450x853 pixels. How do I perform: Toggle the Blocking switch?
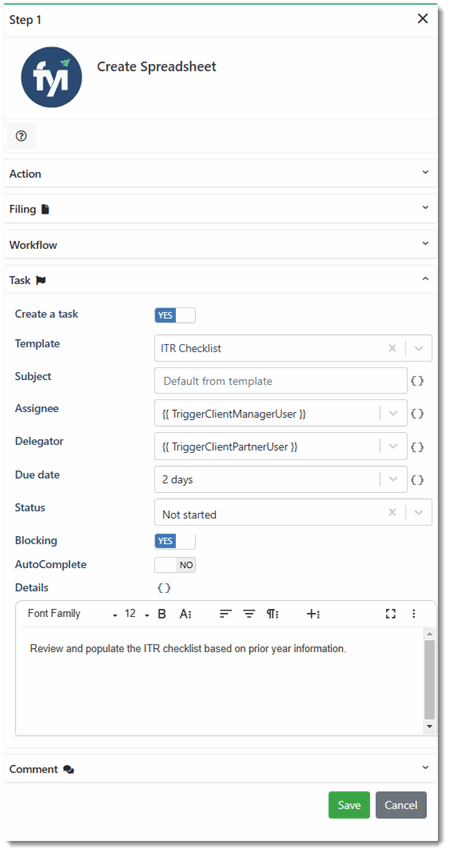click(175, 541)
